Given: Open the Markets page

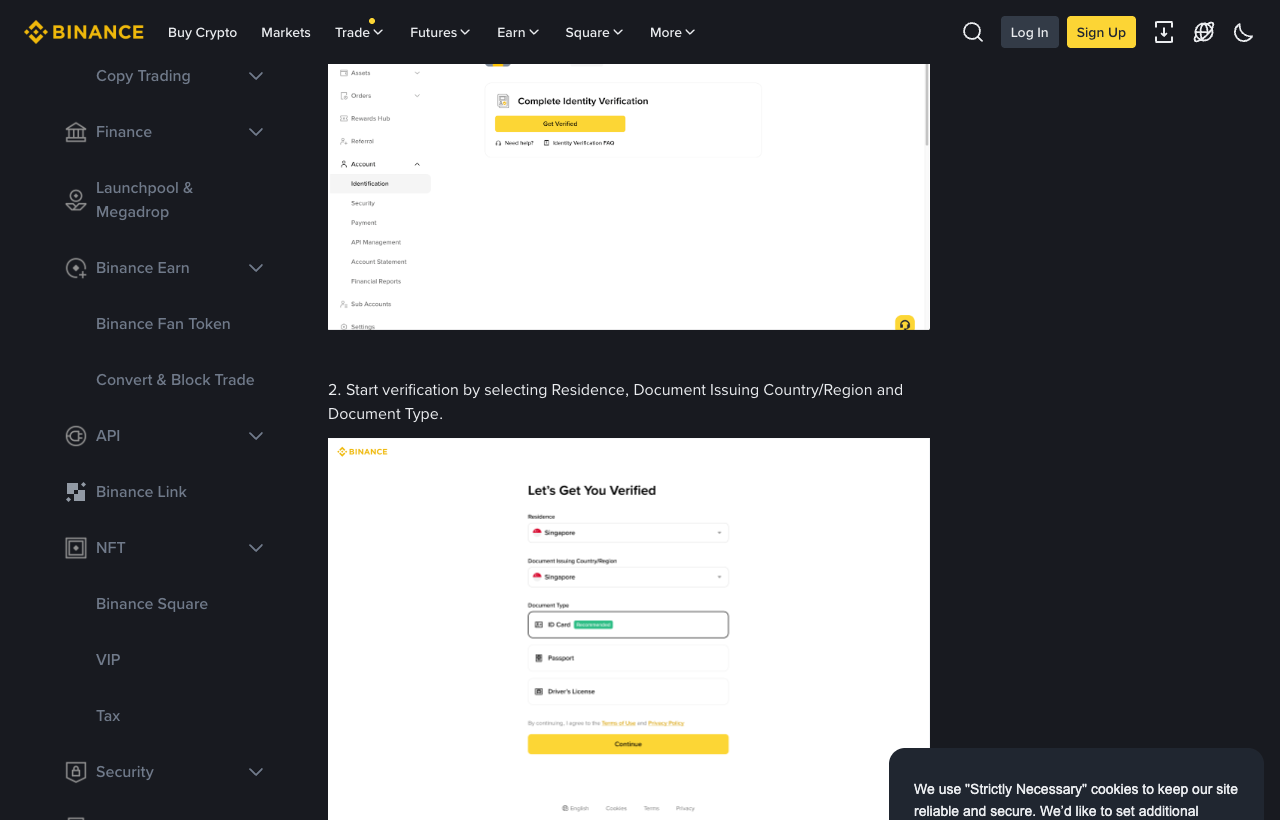Looking at the screenshot, I should coord(286,32).
